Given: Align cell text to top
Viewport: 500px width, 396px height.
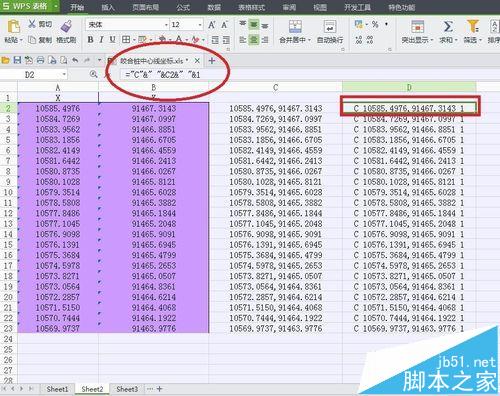Looking at the screenshot, I should 243,24.
